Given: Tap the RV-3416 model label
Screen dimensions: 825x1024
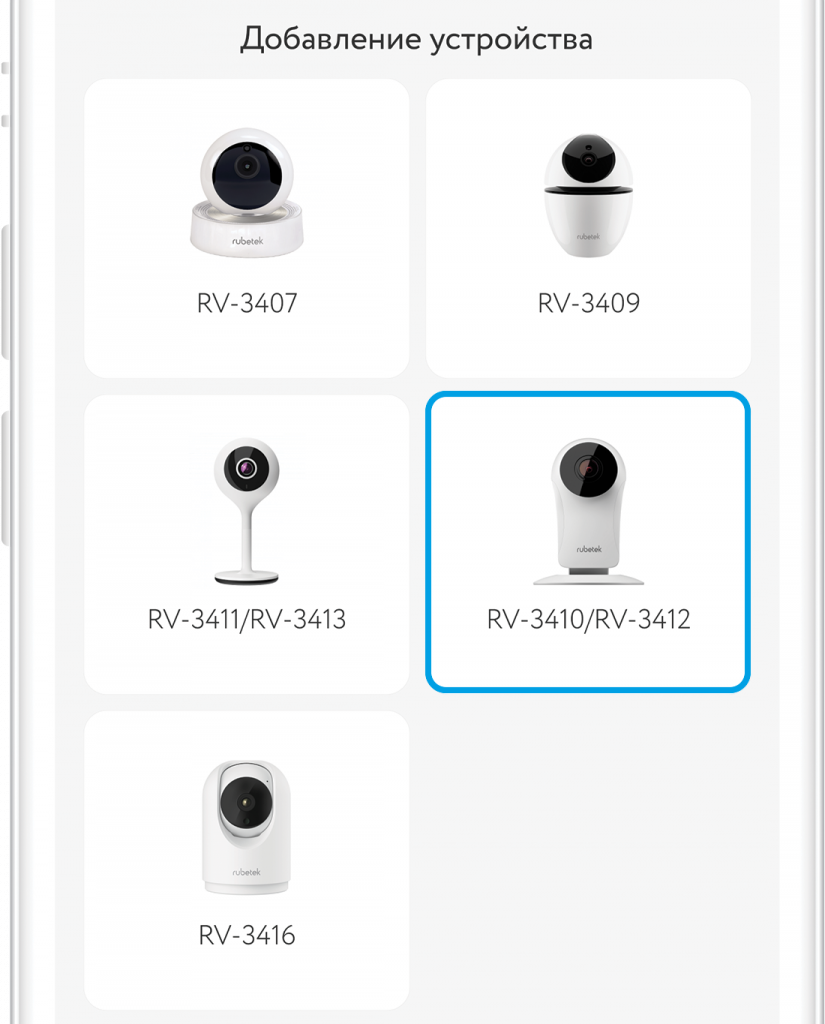Looking at the screenshot, I should tap(247, 935).
